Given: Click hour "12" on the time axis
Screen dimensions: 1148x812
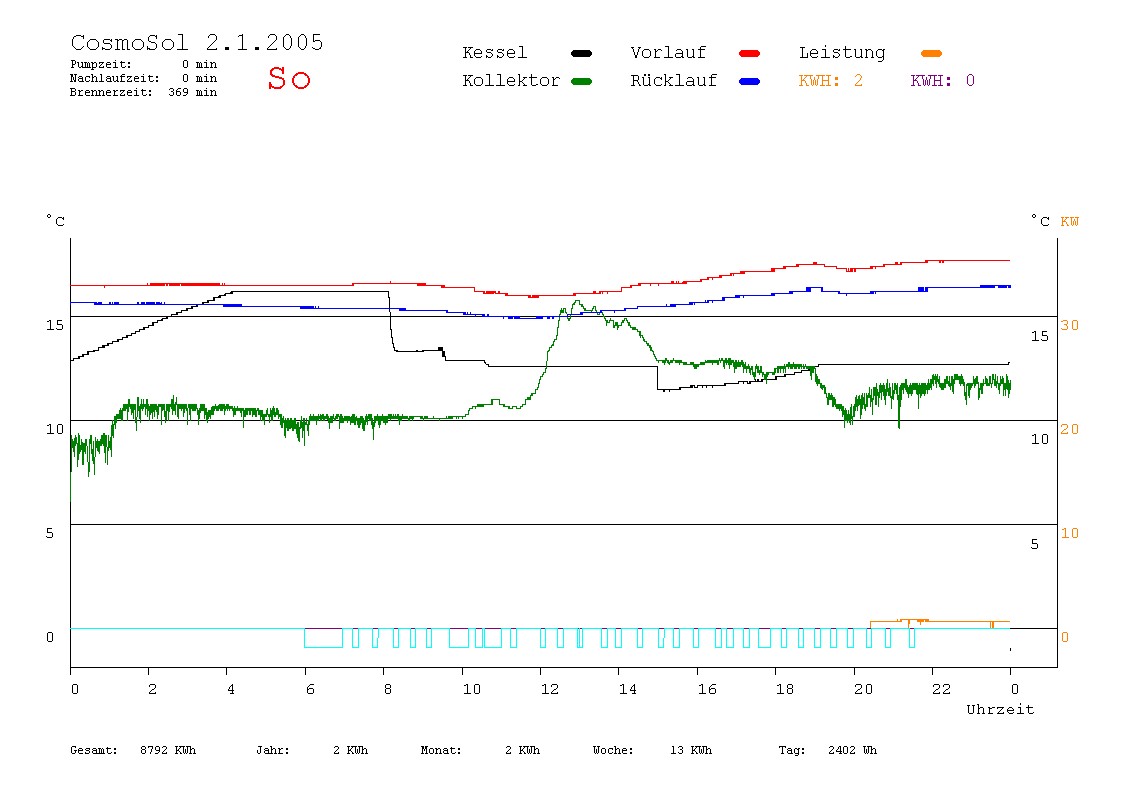Looking at the screenshot, I should coord(550,689).
